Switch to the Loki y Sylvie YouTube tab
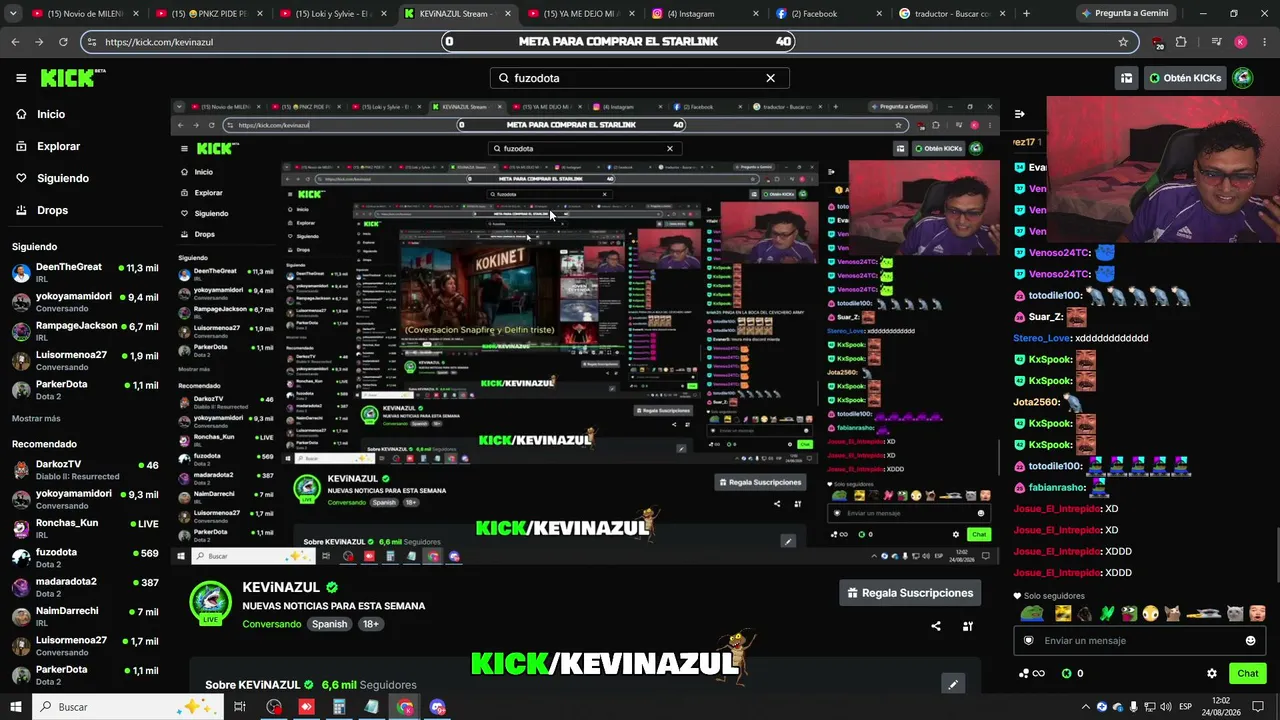The width and height of the screenshot is (1280, 720). tap(333, 14)
